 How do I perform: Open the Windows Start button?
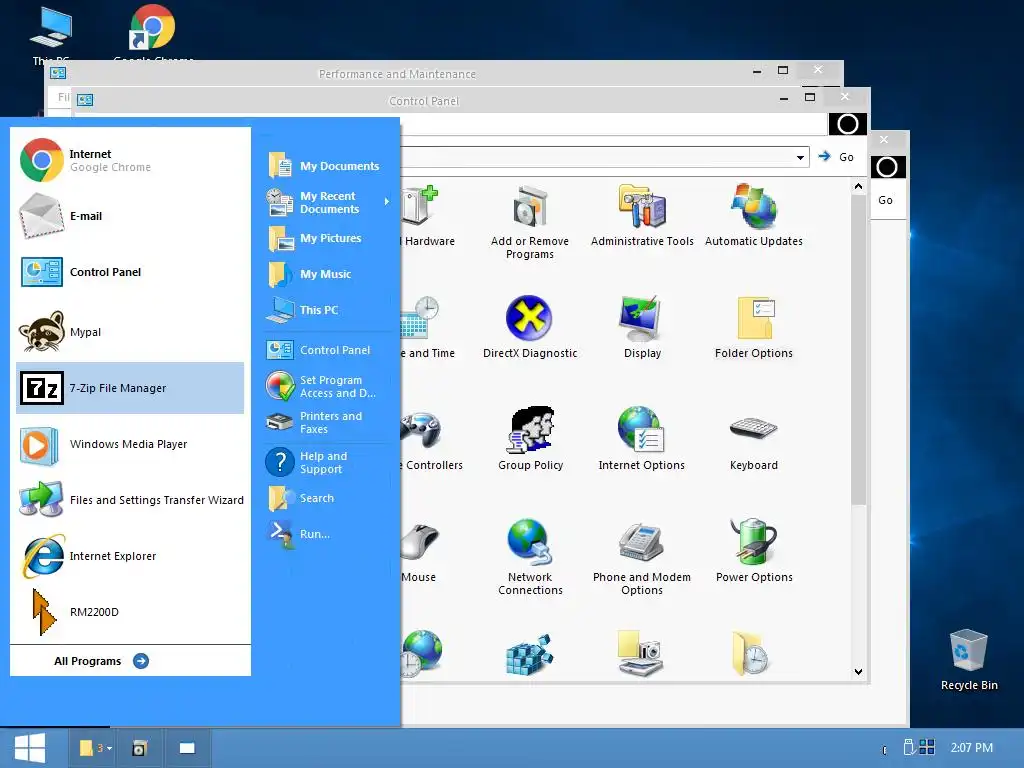29,748
